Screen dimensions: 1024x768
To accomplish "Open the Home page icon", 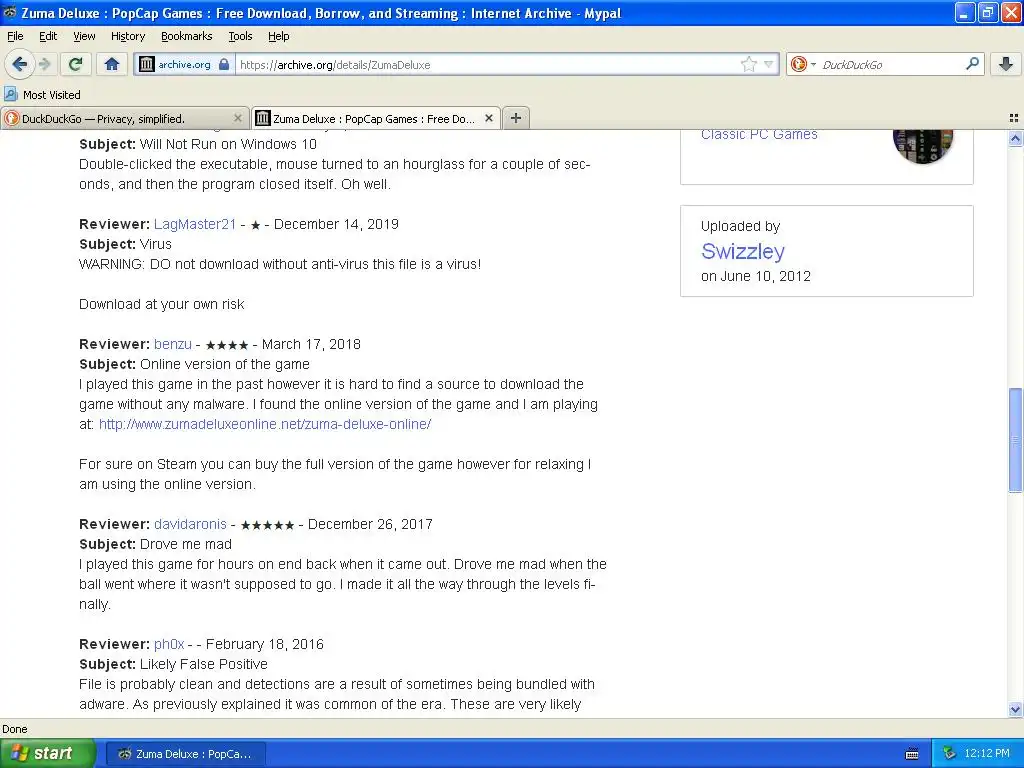I will 112,64.
